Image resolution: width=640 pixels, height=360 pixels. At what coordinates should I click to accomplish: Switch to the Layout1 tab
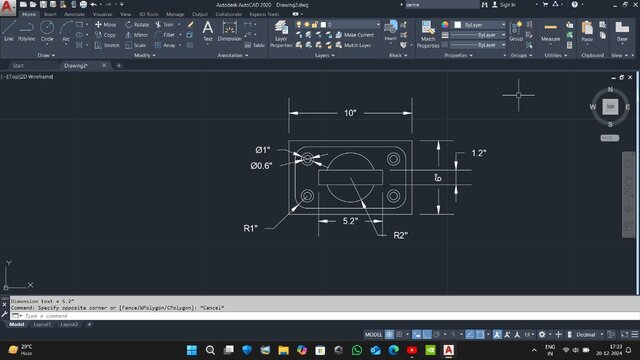click(42, 324)
